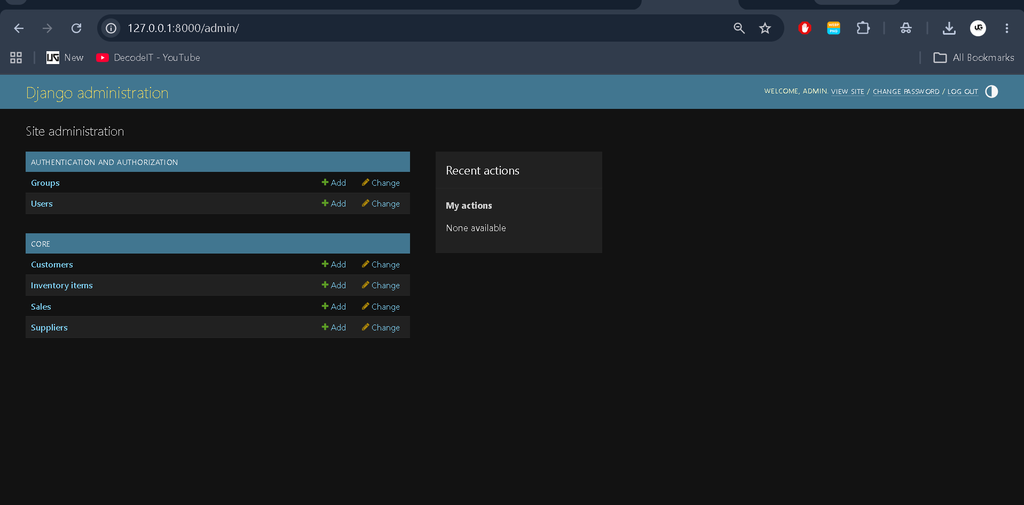
Task: Click Change for Sales
Action: point(381,306)
